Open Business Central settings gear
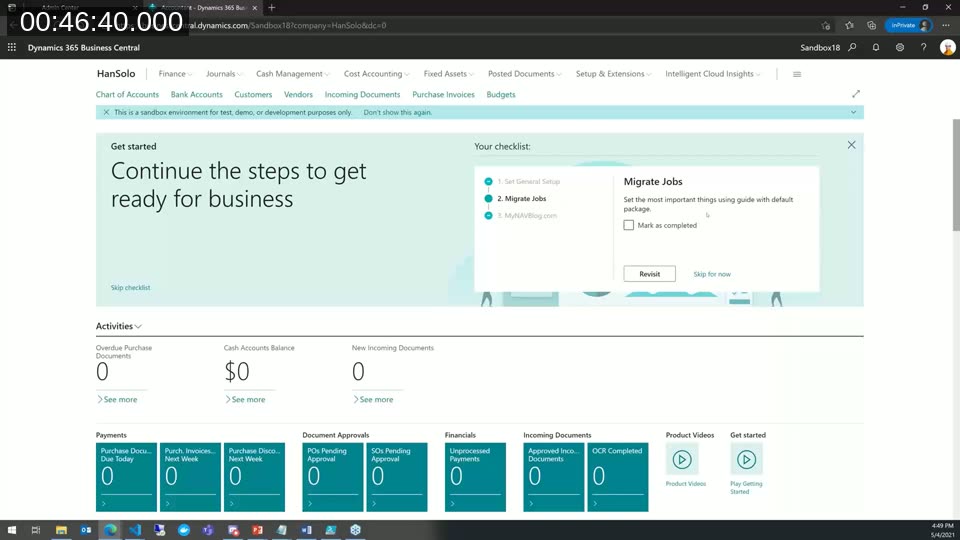This screenshot has width=960, height=540. (x=900, y=47)
